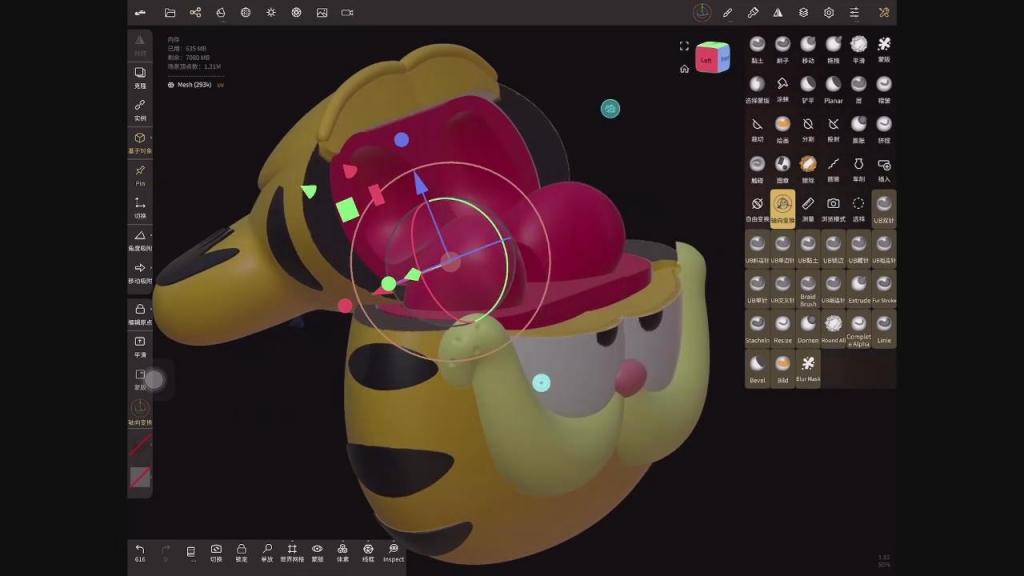The height and width of the screenshot is (576, 1024).
Task: Select the Braid Brush tool
Action: click(x=808, y=289)
